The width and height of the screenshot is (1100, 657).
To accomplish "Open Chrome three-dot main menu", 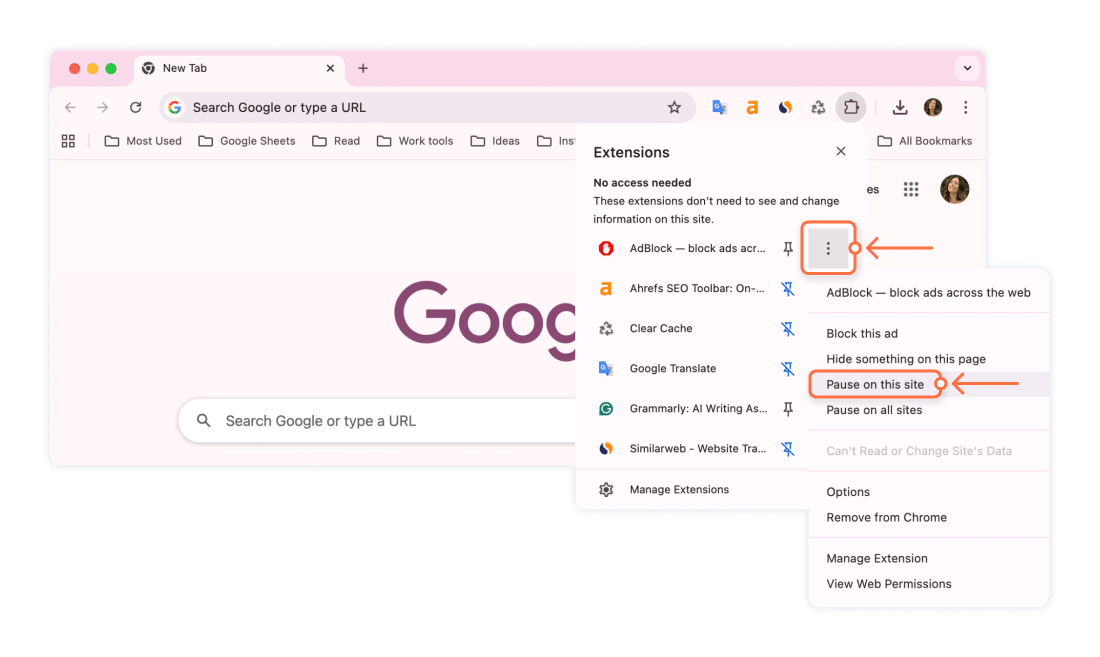I will click(965, 107).
